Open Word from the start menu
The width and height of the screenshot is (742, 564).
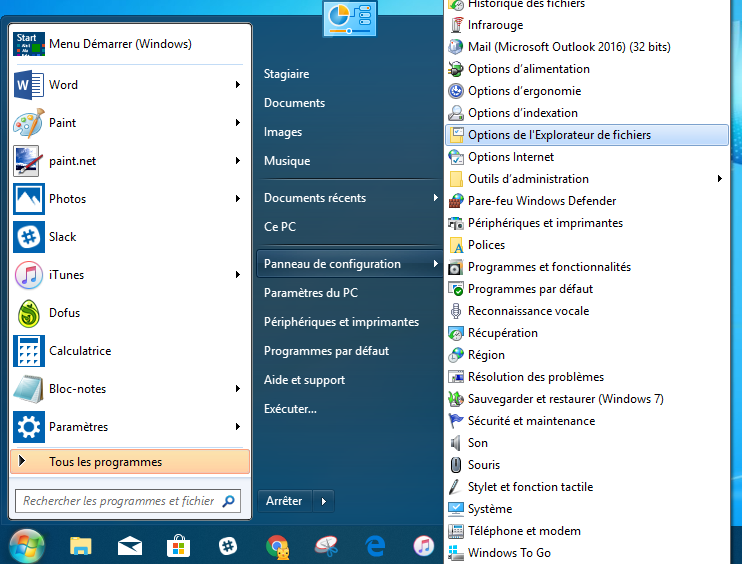pos(128,85)
